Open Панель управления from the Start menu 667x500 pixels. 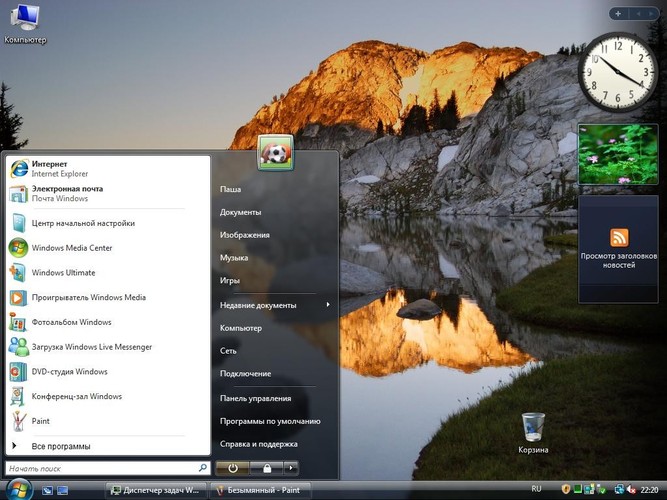pyautogui.click(x=255, y=398)
